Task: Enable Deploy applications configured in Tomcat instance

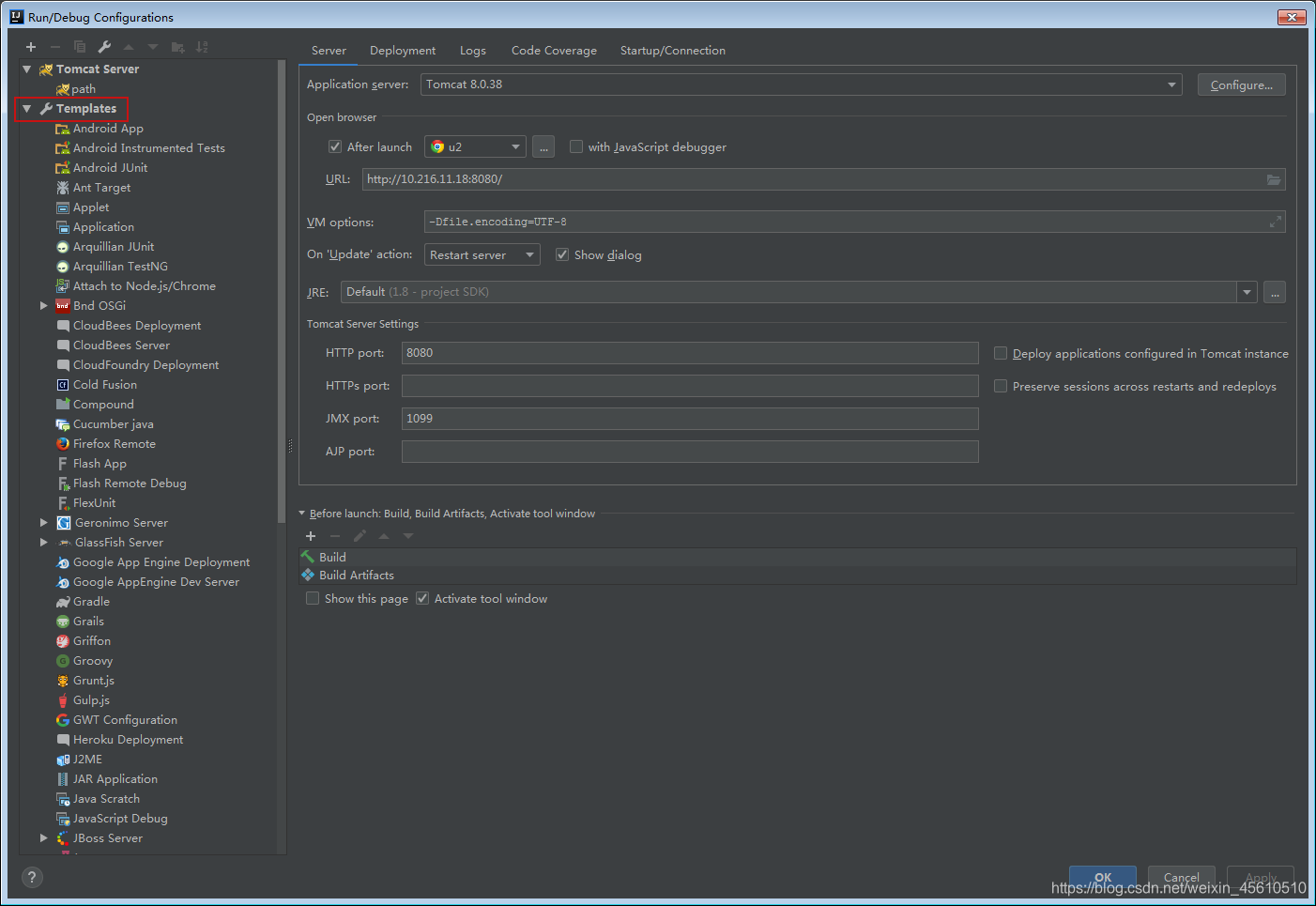Action: point(1001,353)
